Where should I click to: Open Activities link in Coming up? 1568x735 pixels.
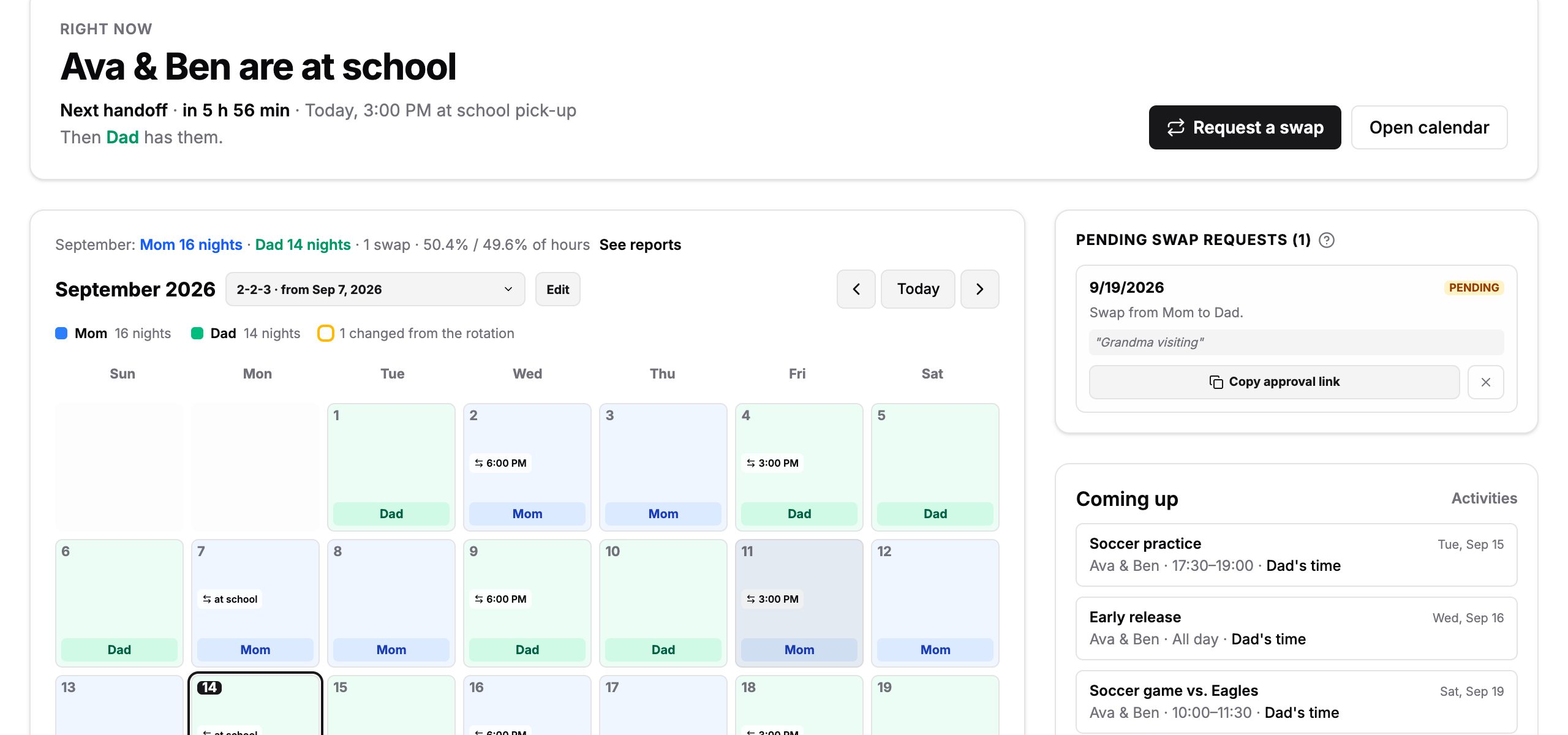tap(1484, 499)
